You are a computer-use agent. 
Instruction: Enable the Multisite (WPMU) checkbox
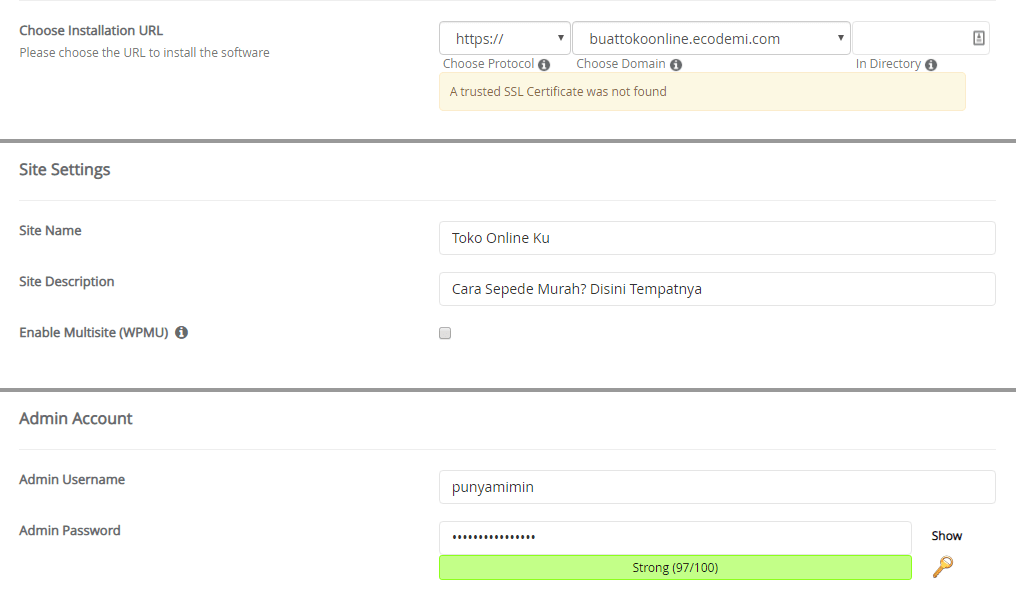pos(445,333)
